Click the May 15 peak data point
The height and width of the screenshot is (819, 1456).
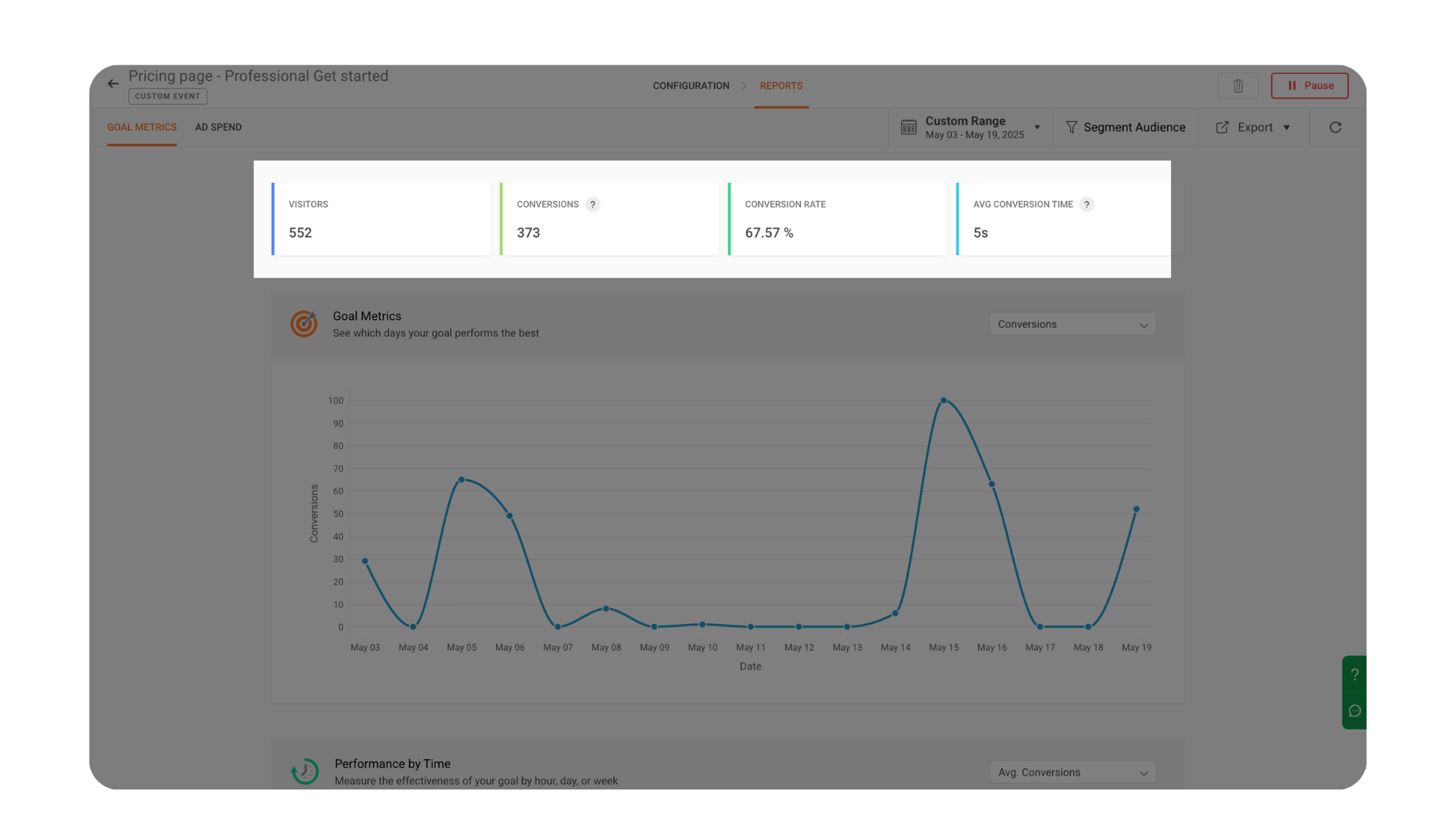tap(943, 400)
